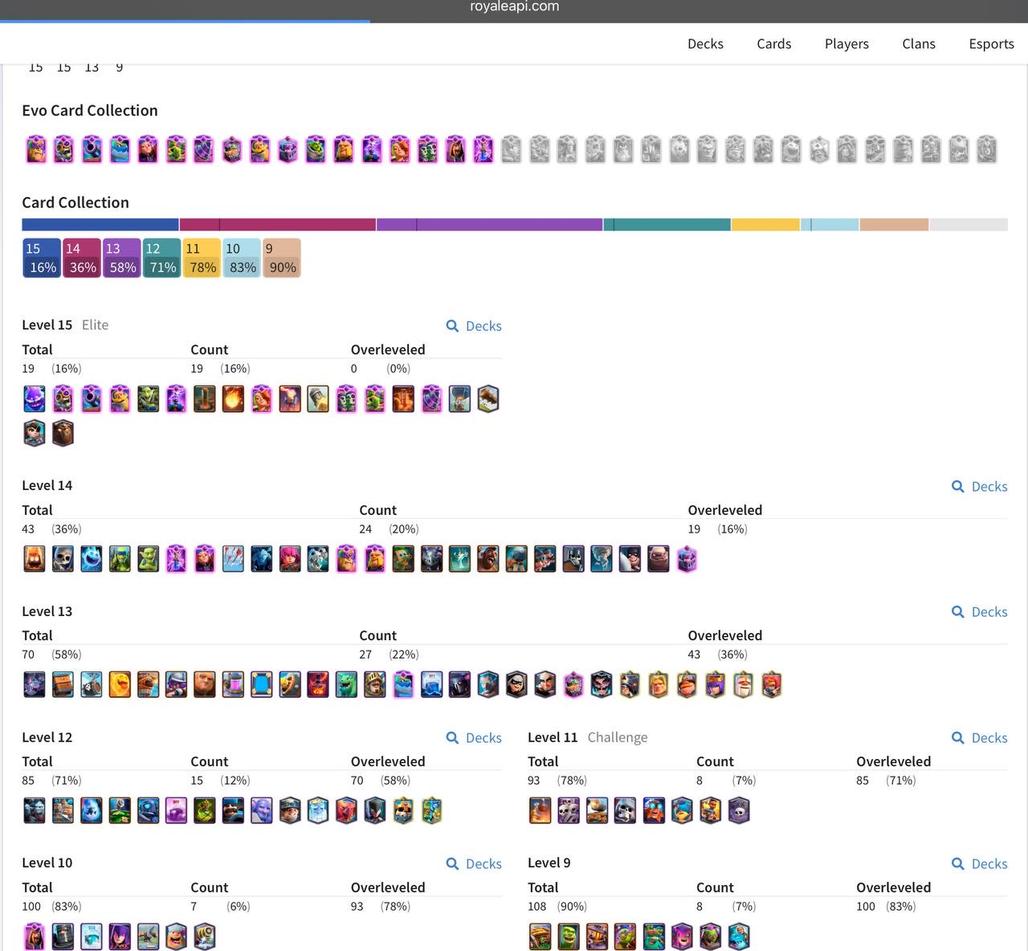1028x951 pixels.
Task: Open the Evo Valkyrie card in Level 15
Action: click(x=261, y=398)
